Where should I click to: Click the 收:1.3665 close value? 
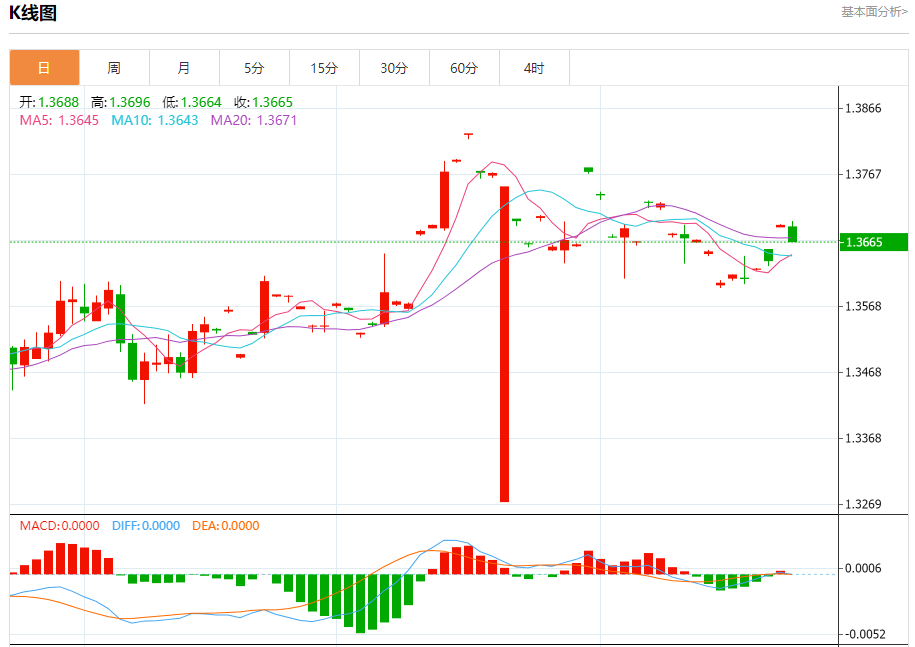coord(263,102)
